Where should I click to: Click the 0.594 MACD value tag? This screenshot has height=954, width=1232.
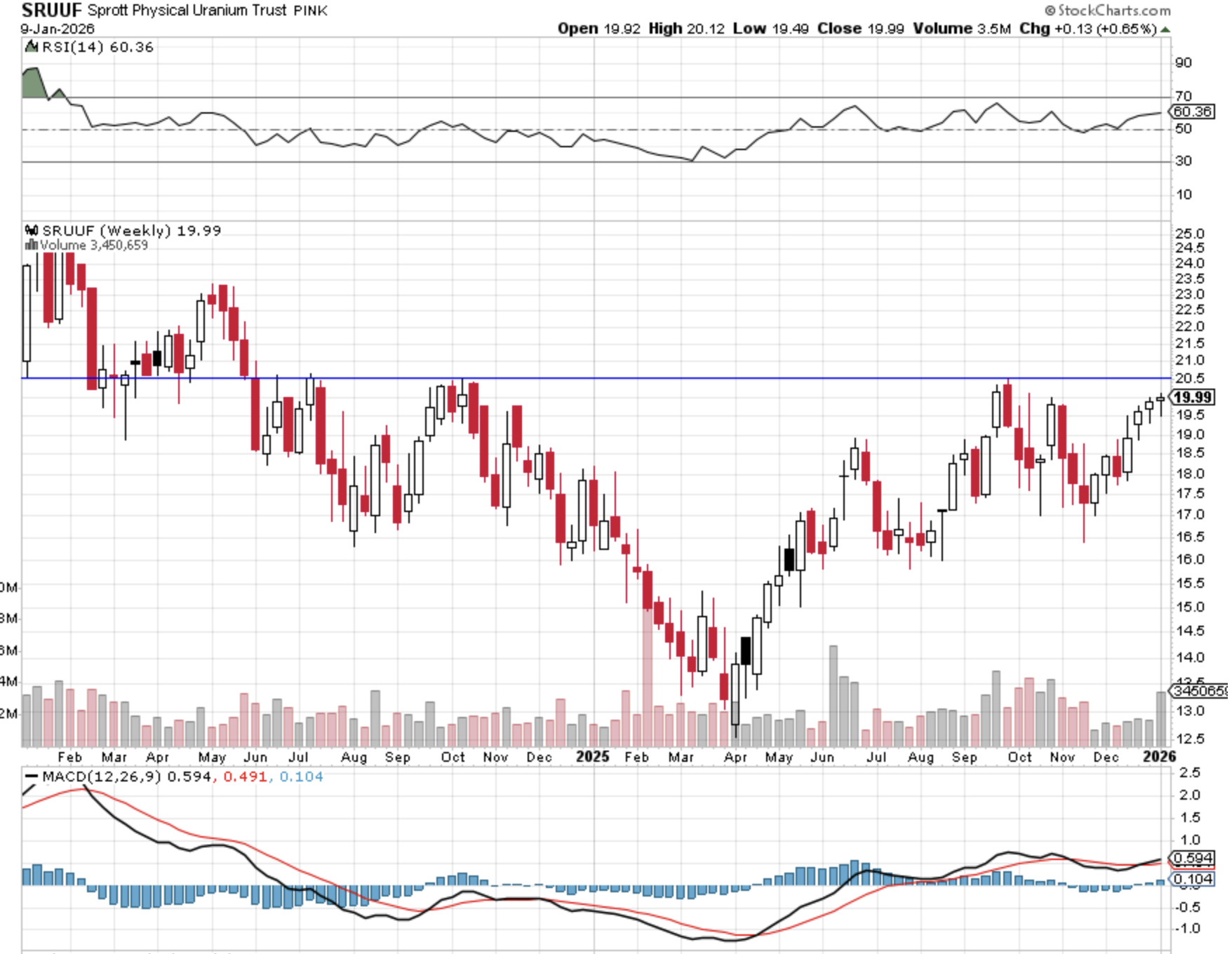point(1193,859)
